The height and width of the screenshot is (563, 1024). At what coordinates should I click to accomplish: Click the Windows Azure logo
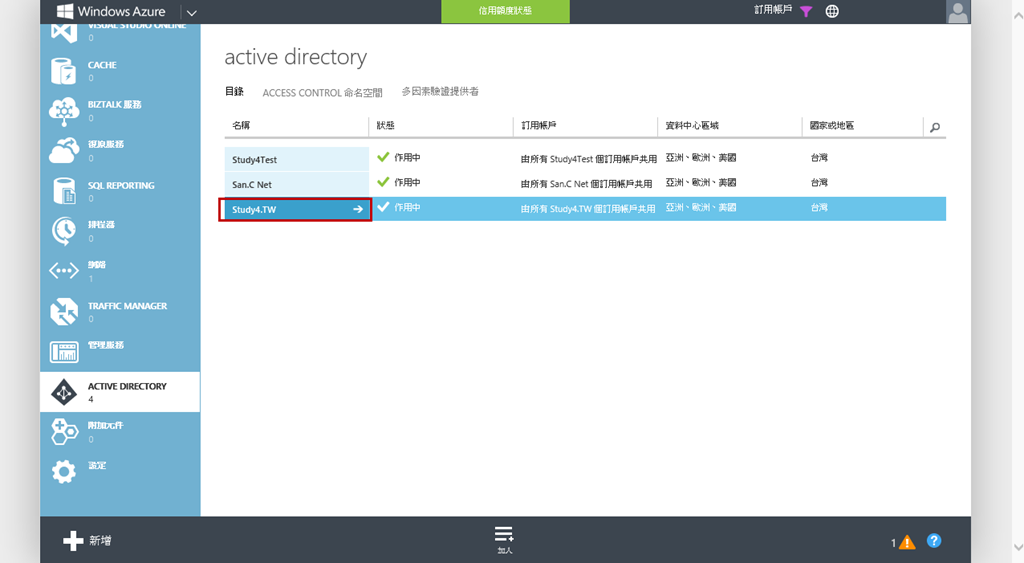pyautogui.click(x=111, y=11)
